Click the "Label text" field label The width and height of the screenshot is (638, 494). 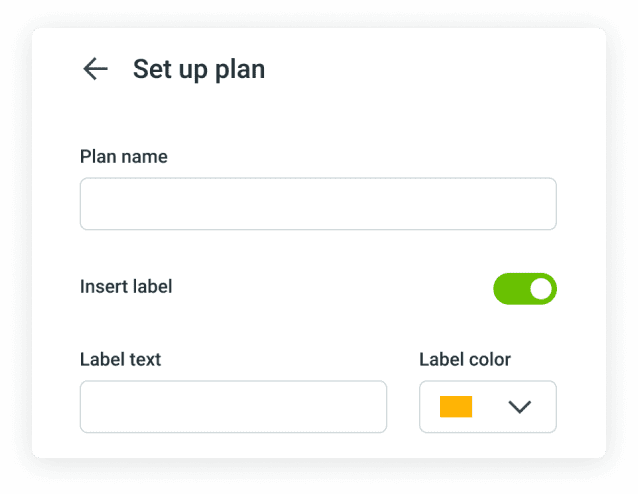point(120,360)
